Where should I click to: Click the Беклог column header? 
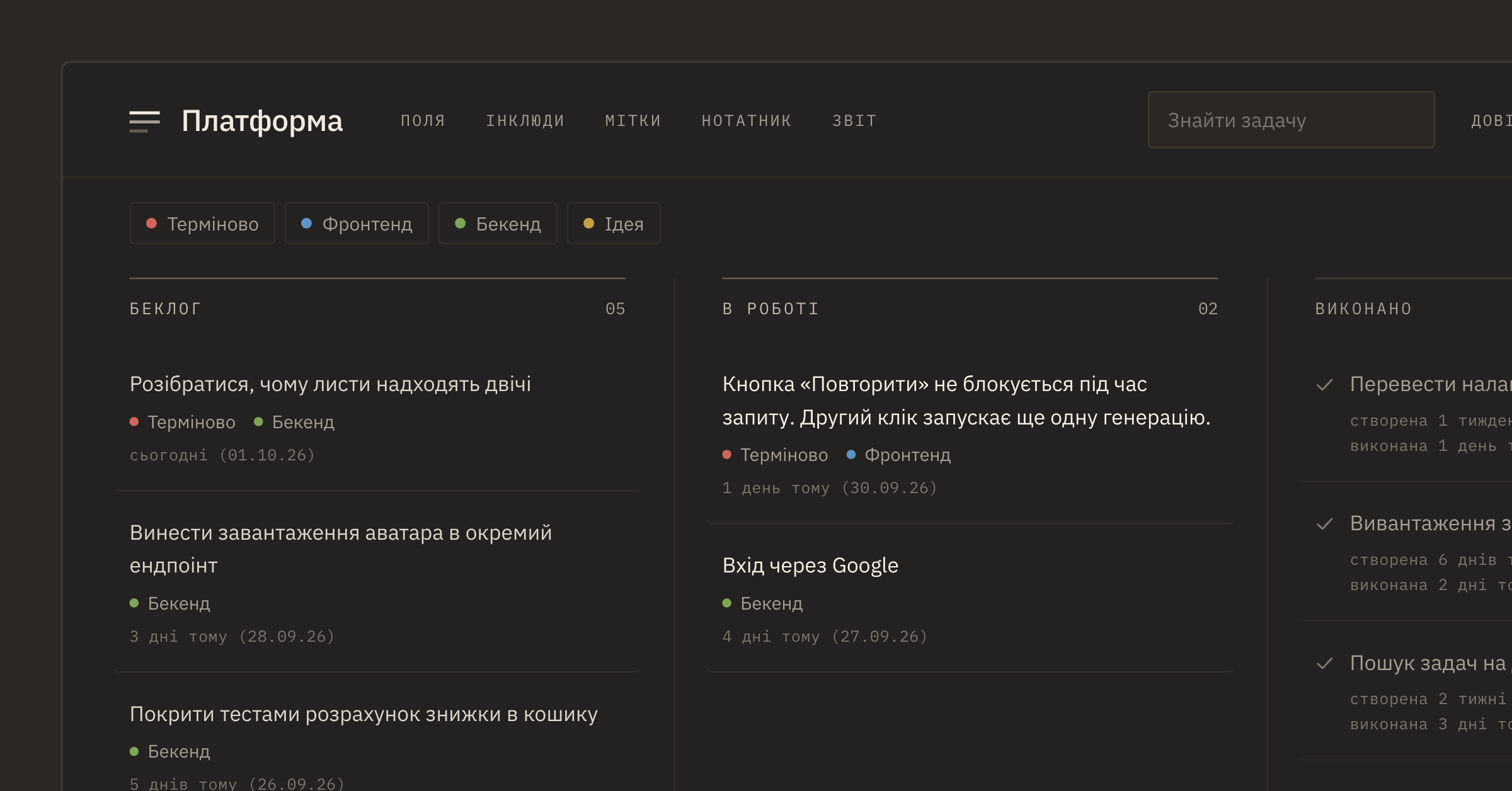tap(166, 309)
